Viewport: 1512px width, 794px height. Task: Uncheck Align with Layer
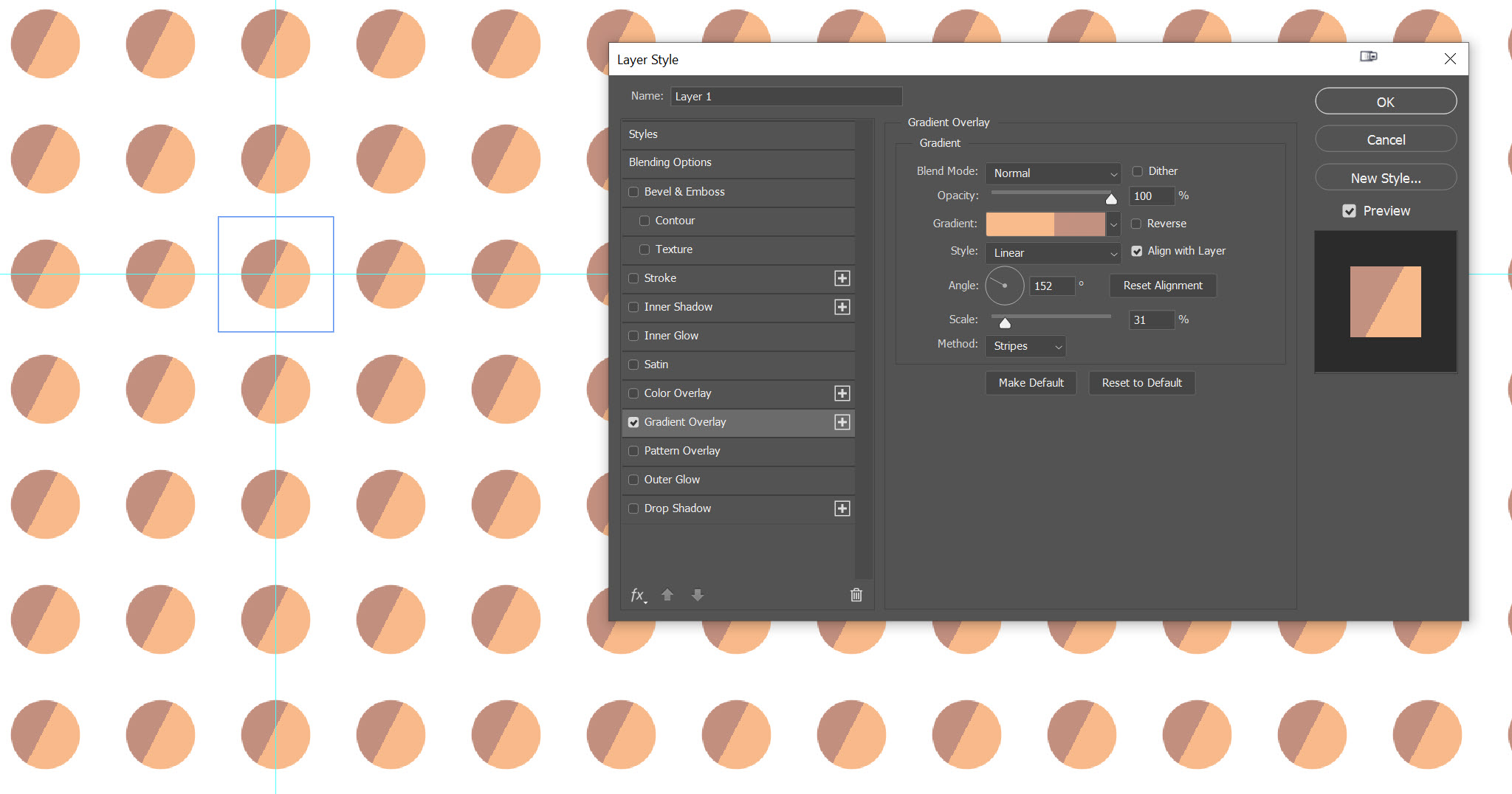(1137, 251)
